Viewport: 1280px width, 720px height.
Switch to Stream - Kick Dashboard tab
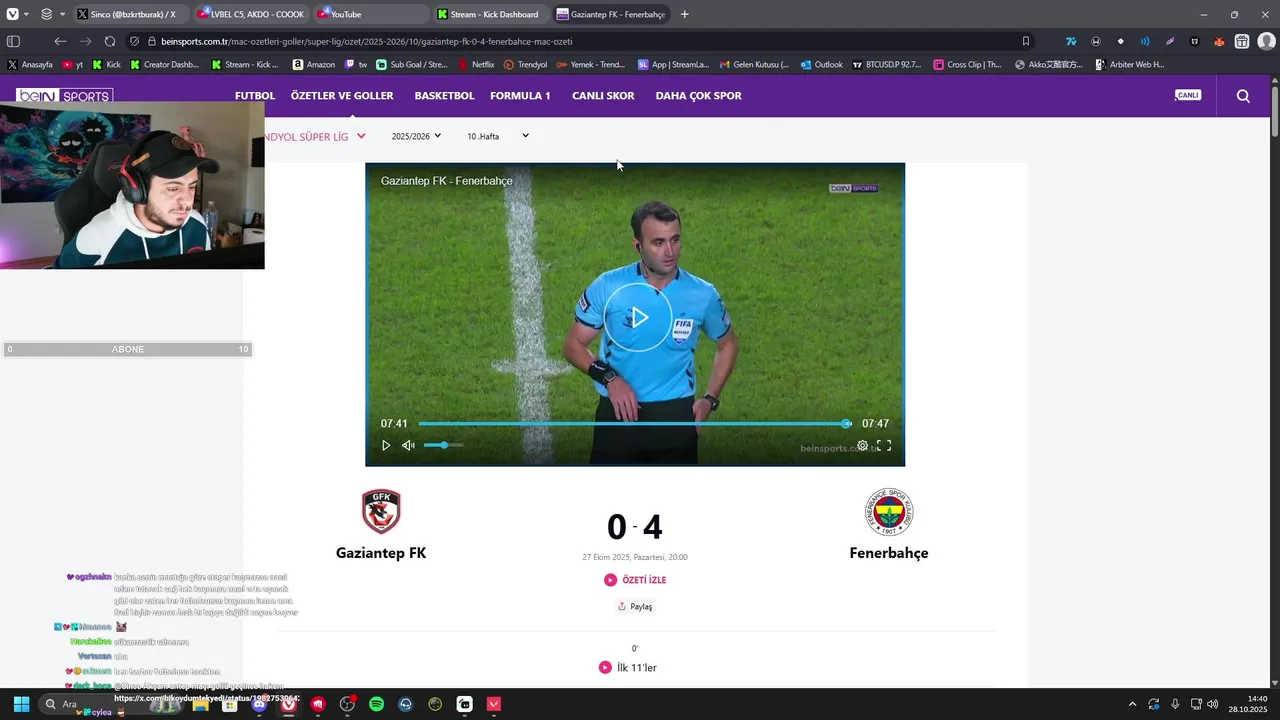[492, 14]
